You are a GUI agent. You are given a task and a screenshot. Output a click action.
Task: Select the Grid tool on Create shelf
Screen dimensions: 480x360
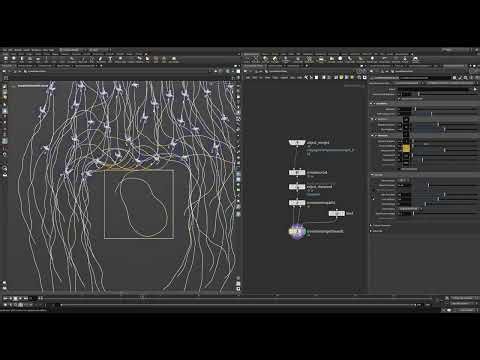38,59
